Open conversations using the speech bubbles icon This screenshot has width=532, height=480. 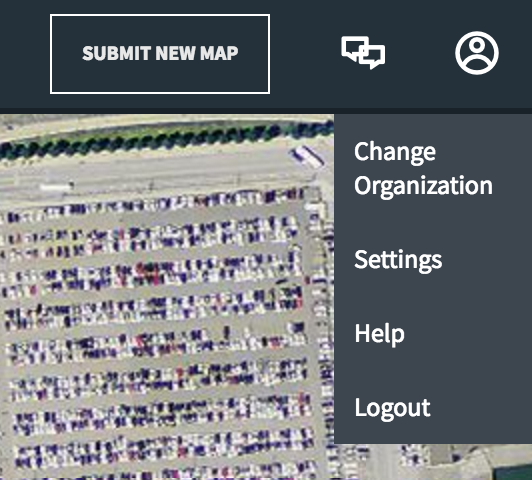click(363, 53)
